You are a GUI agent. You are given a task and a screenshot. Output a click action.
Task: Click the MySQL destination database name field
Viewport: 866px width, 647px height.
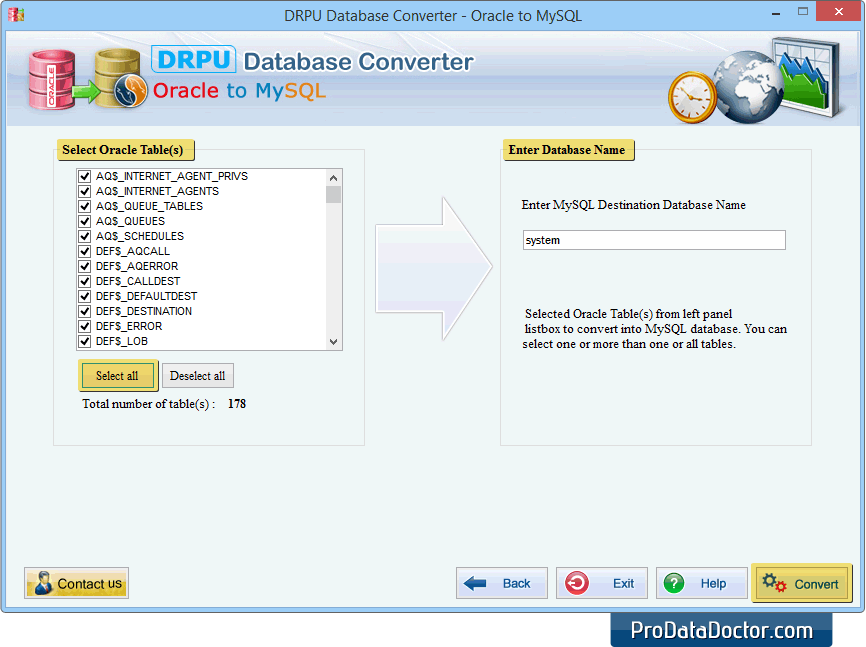pos(654,240)
